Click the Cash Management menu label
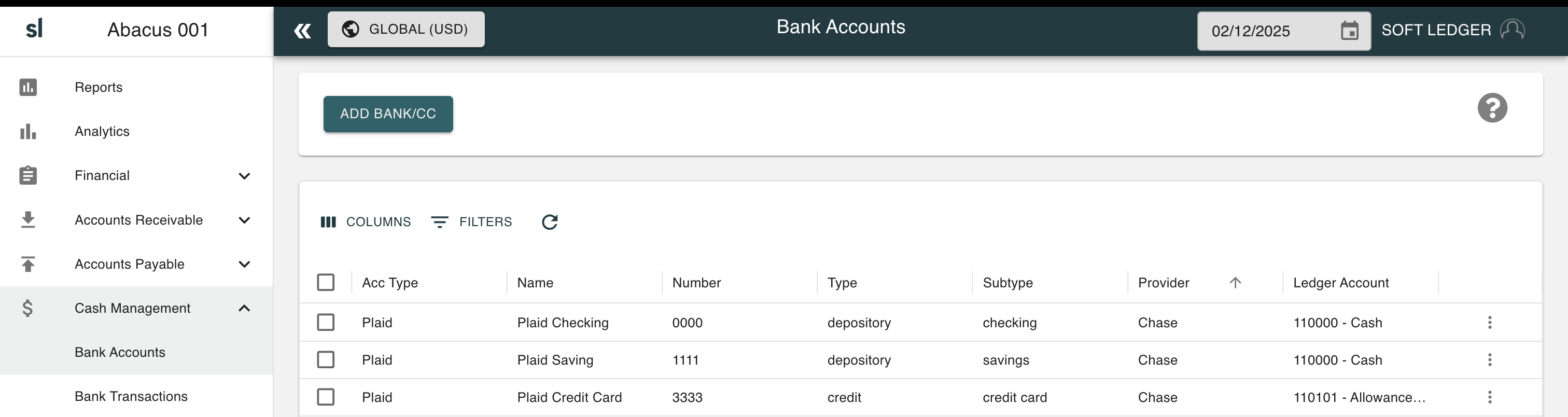The height and width of the screenshot is (417, 1568). click(x=132, y=308)
